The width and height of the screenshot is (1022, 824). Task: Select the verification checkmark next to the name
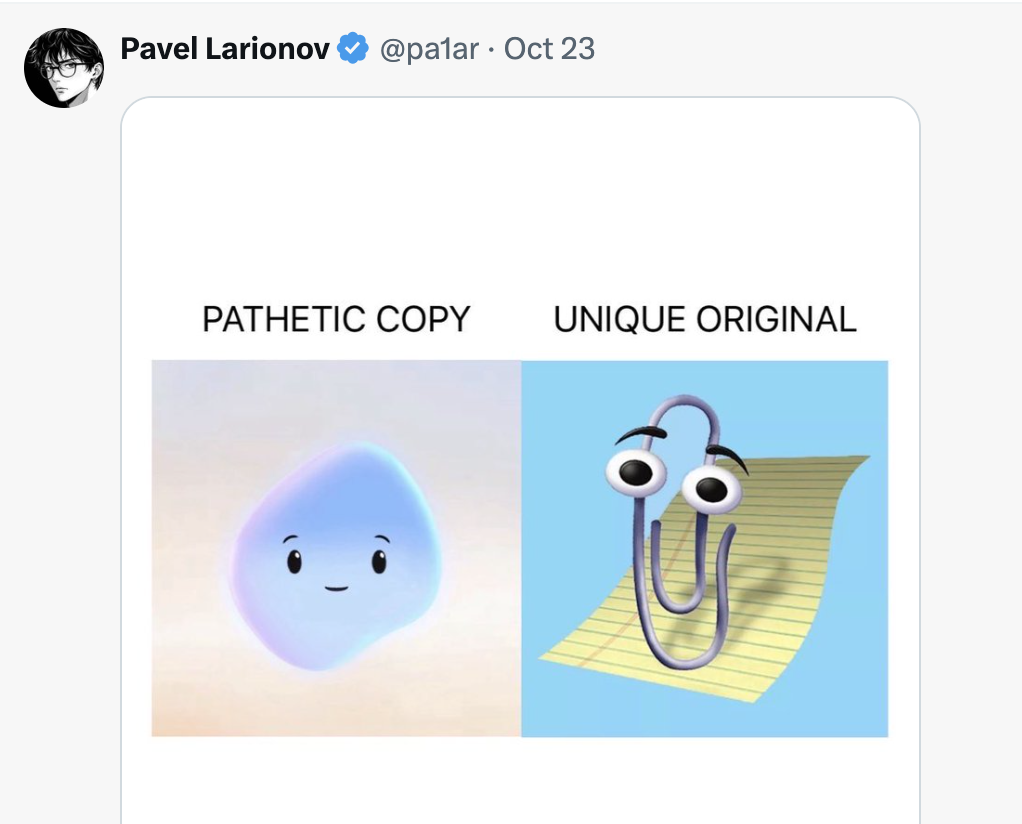pos(352,47)
